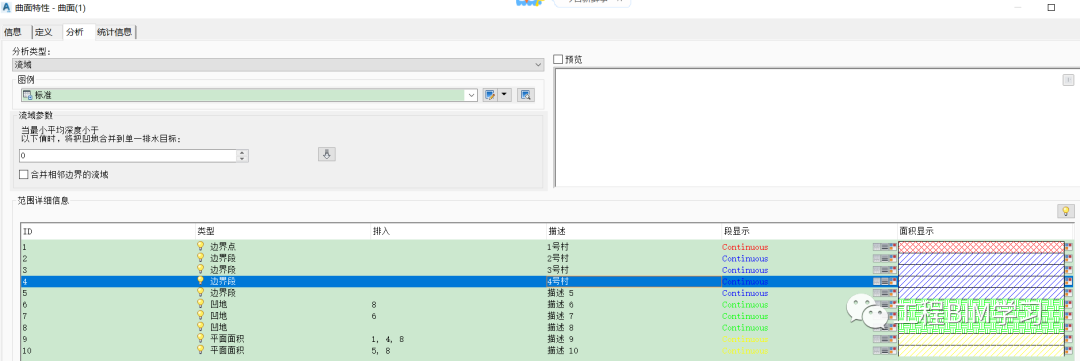
Task: Open the small button in the preview pane corner
Action: [1068, 80]
